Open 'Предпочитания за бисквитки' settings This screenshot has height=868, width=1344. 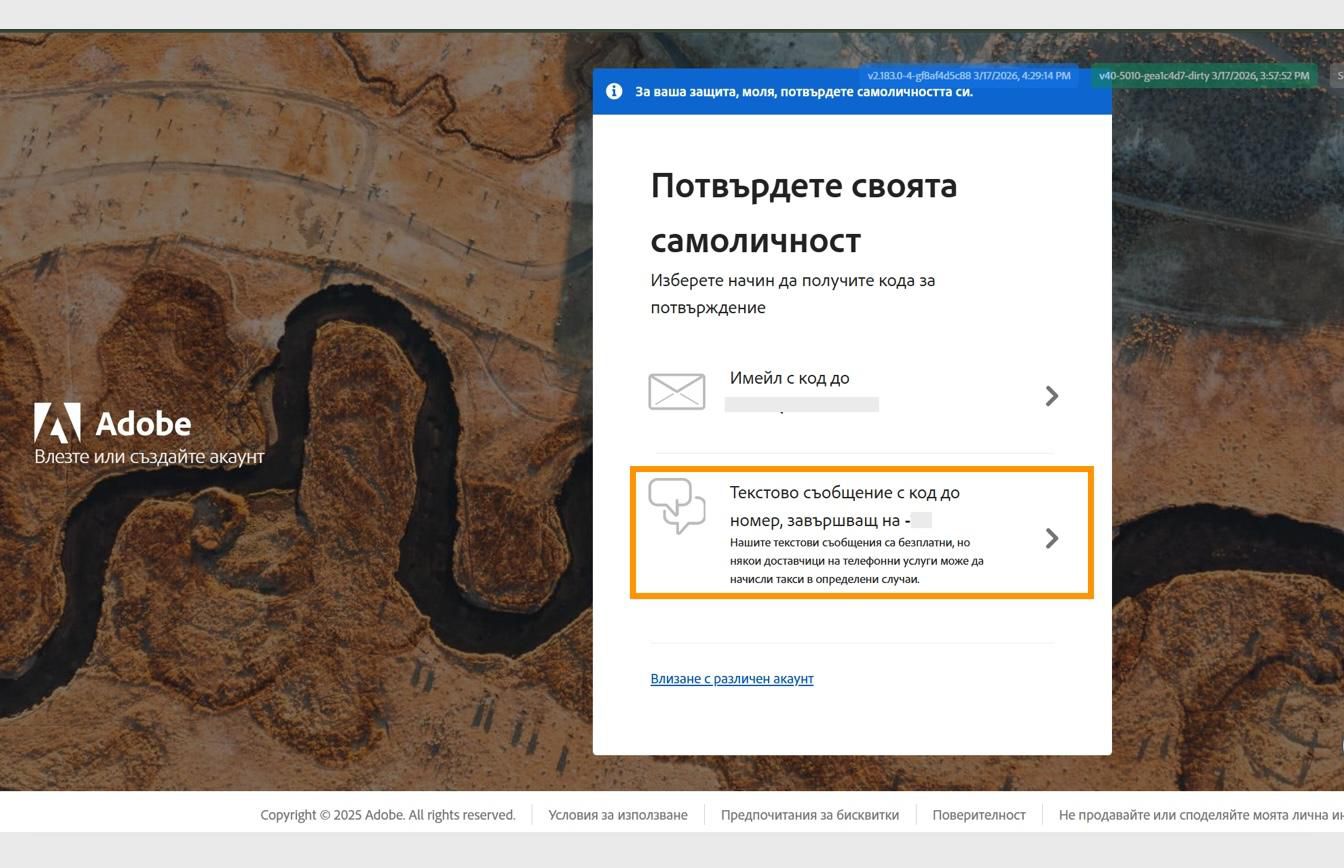coord(810,814)
